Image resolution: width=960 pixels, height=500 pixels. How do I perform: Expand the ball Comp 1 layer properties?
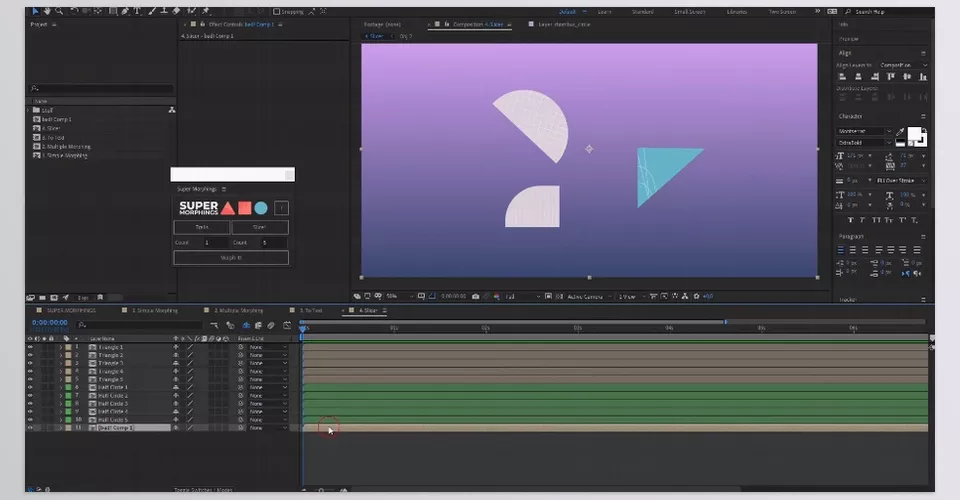pos(61,428)
